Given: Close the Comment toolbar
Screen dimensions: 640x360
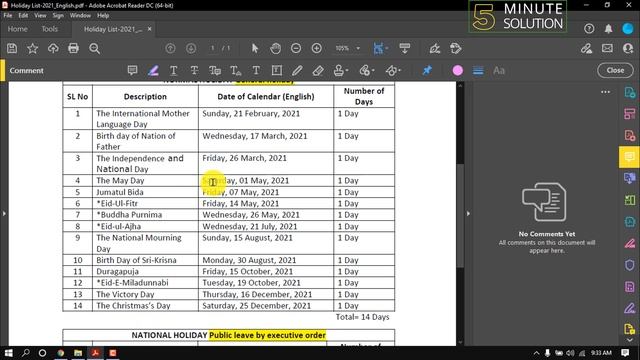Looking at the screenshot, I should [x=615, y=70].
